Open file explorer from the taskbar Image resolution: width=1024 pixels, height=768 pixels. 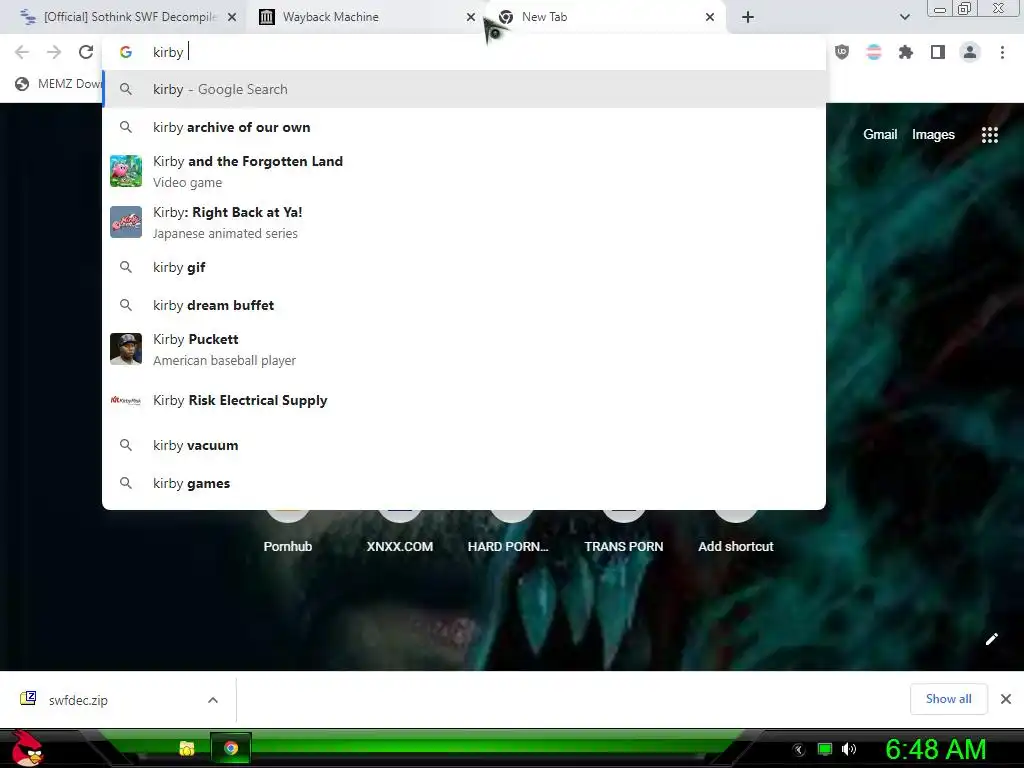[187, 748]
